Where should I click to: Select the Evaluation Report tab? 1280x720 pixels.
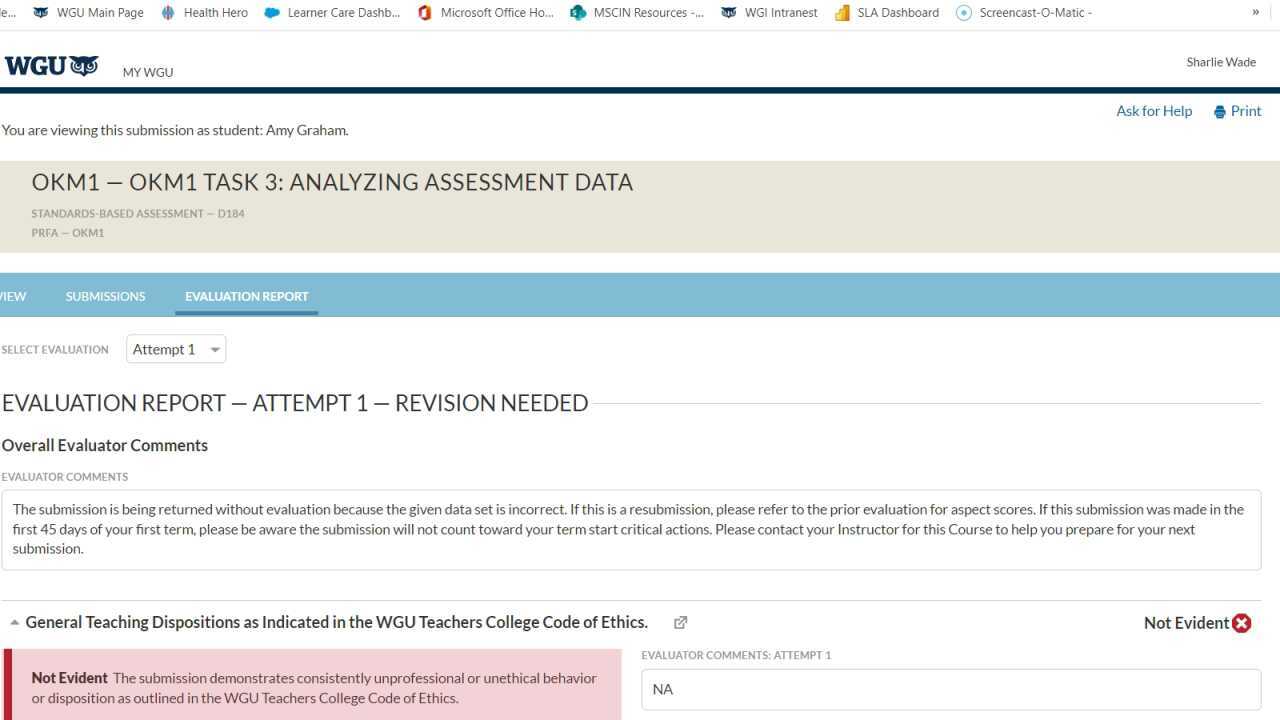(246, 296)
